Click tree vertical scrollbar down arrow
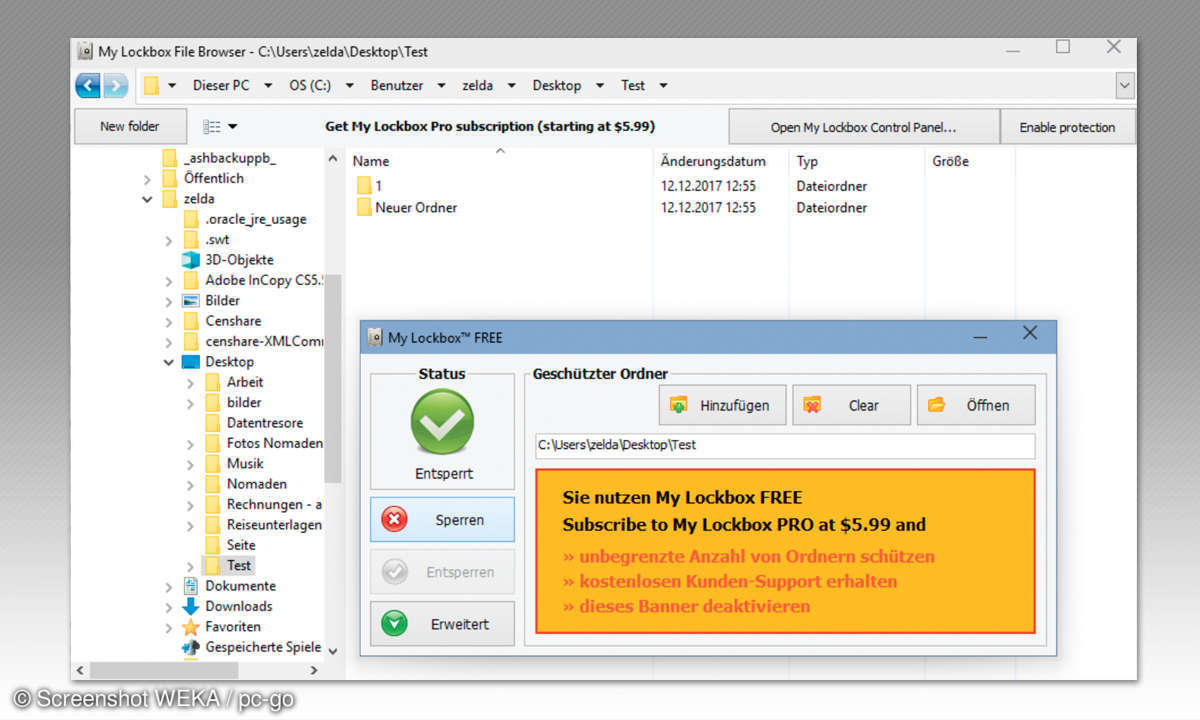This screenshot has width=1200, height=720. pos(333,650)
